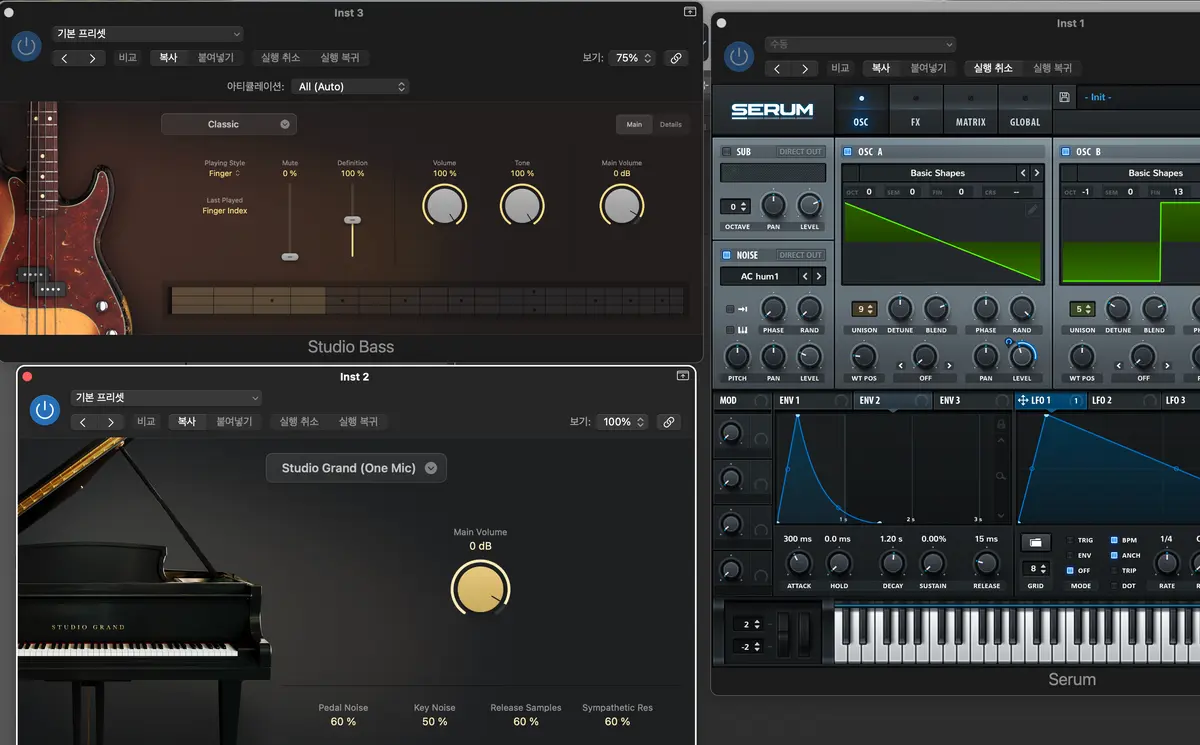Screen dimensions: 1200x745
Task: Disable the NOISE oscillator checkbox
Action: 727,255
